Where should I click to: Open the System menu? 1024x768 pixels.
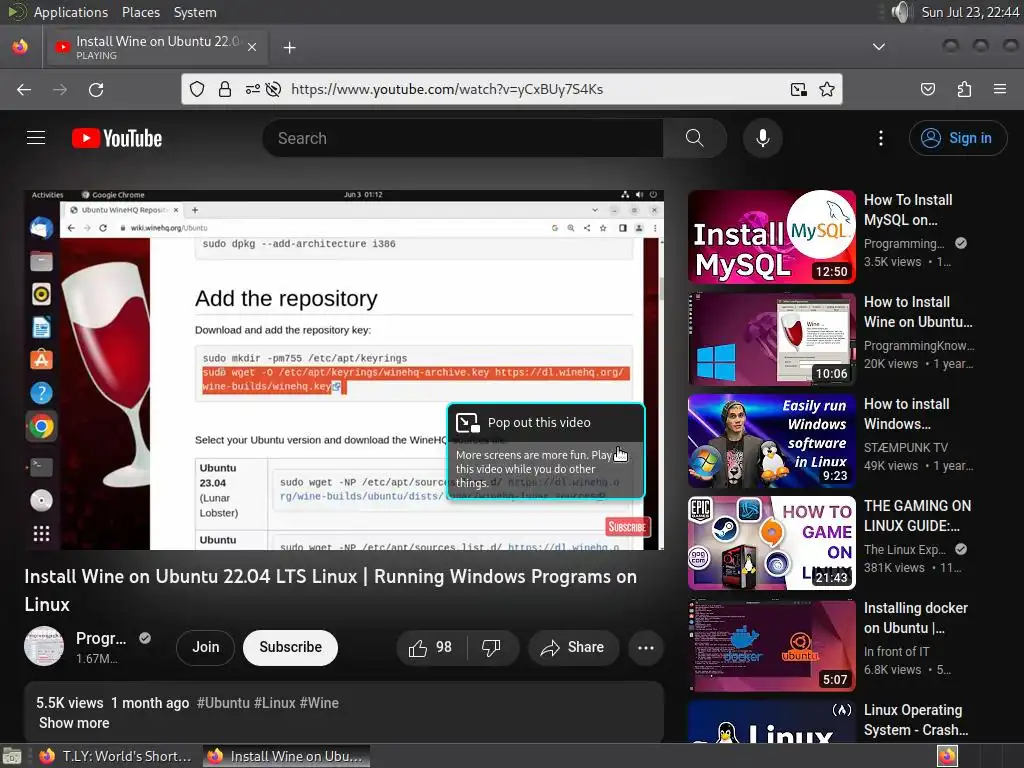(195, 12)
